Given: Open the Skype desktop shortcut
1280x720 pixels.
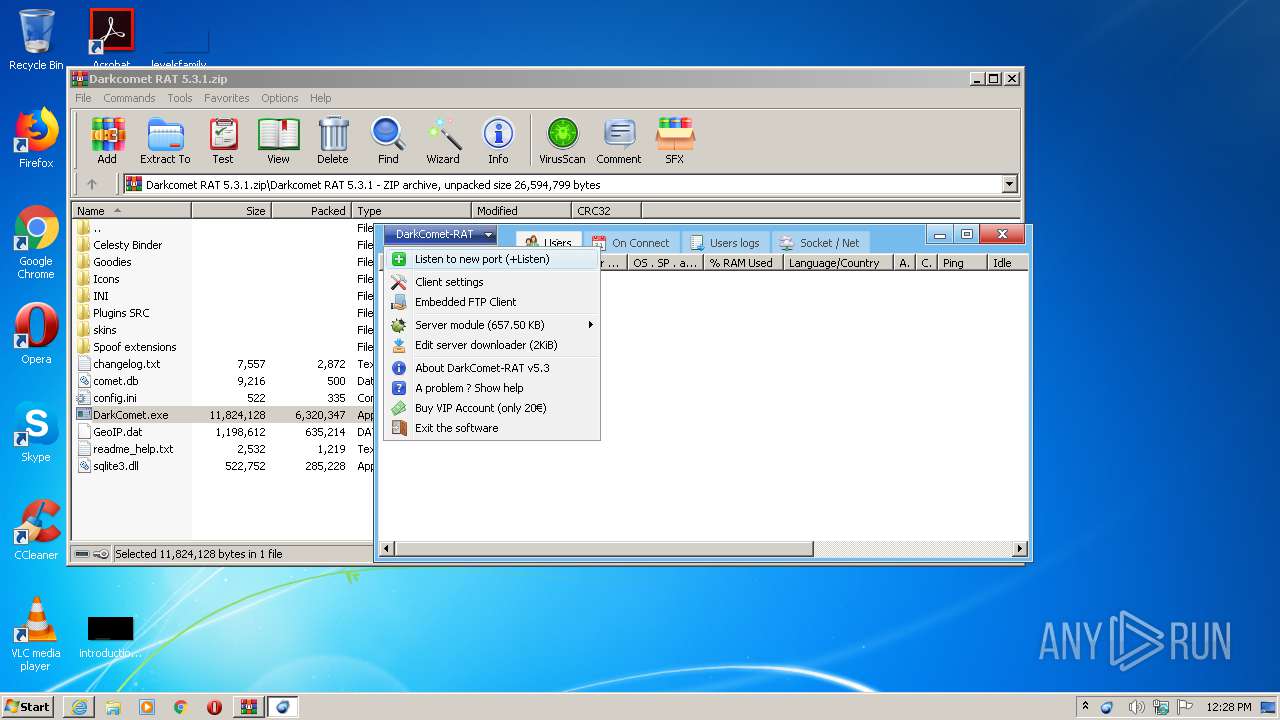Looking at the screenshot, I should click(36, 432).
